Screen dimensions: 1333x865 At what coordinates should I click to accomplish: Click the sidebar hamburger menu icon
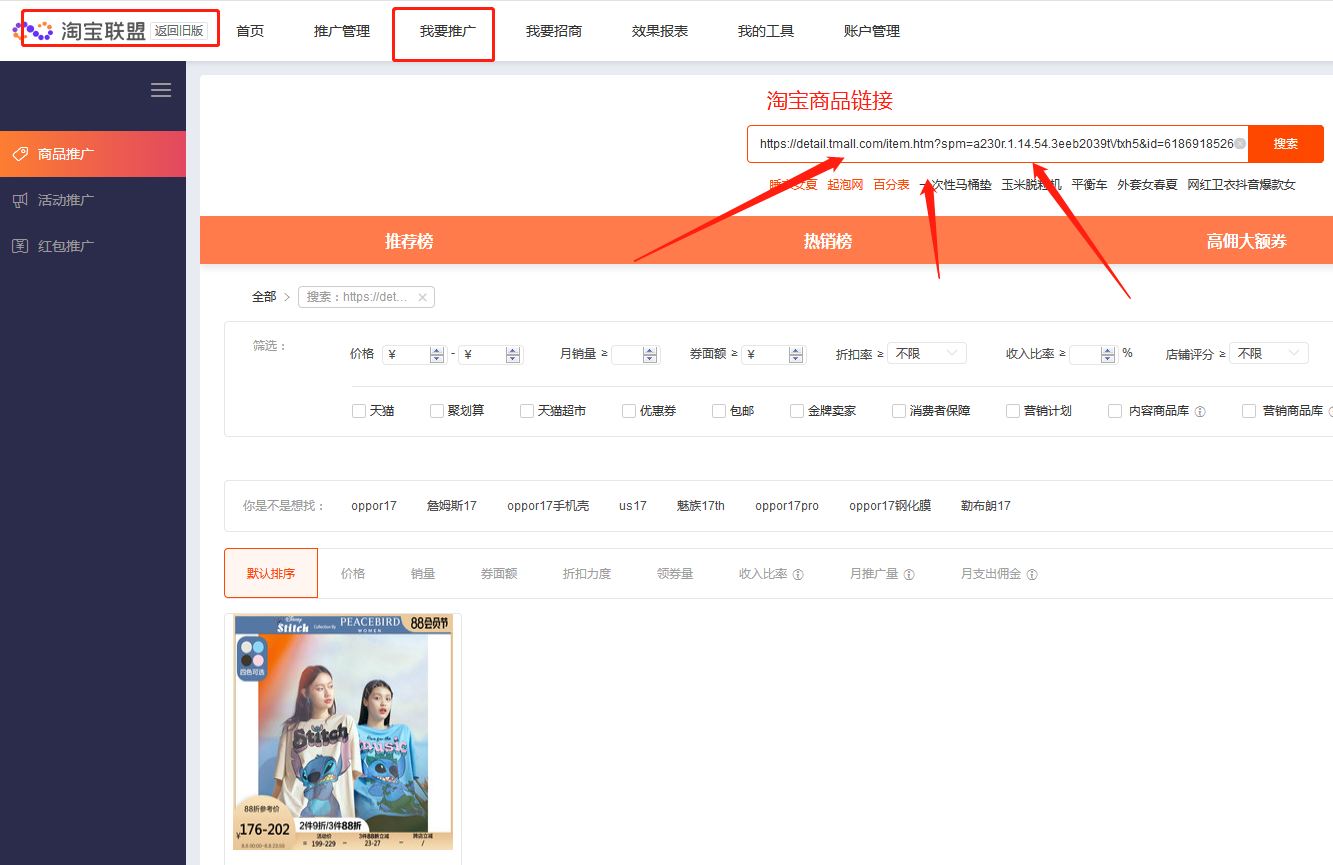[160, 90]
